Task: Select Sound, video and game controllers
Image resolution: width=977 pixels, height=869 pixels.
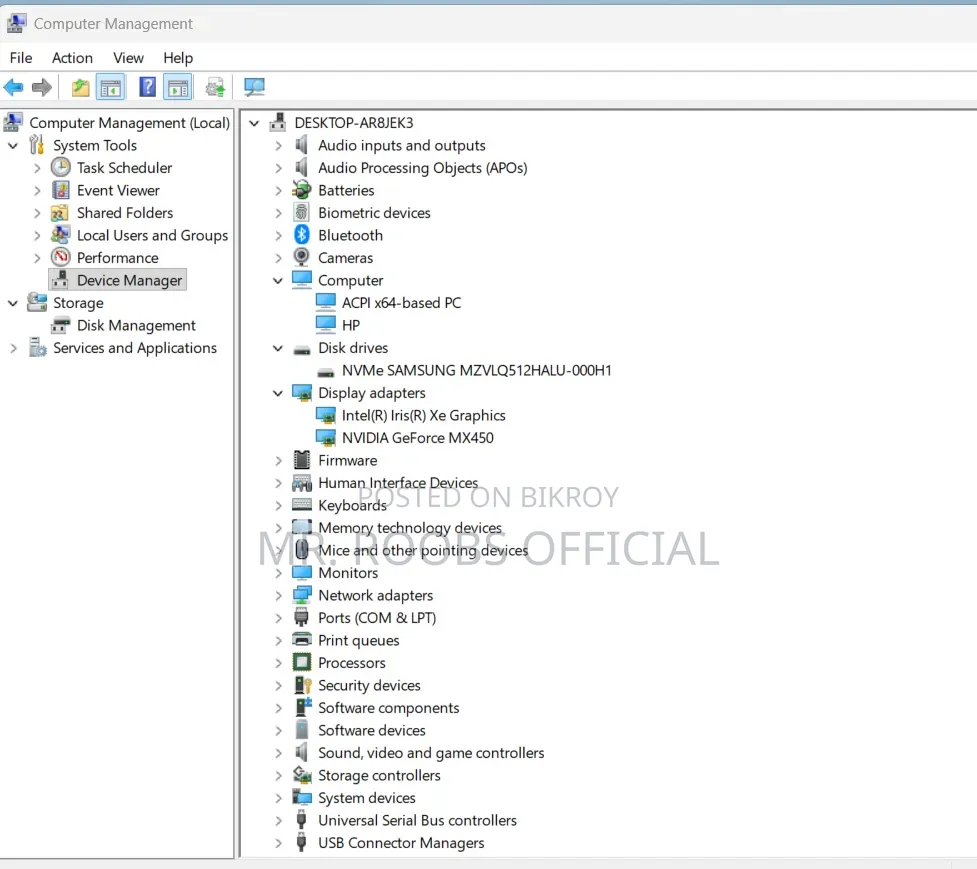Action: (x=431, y=753)
